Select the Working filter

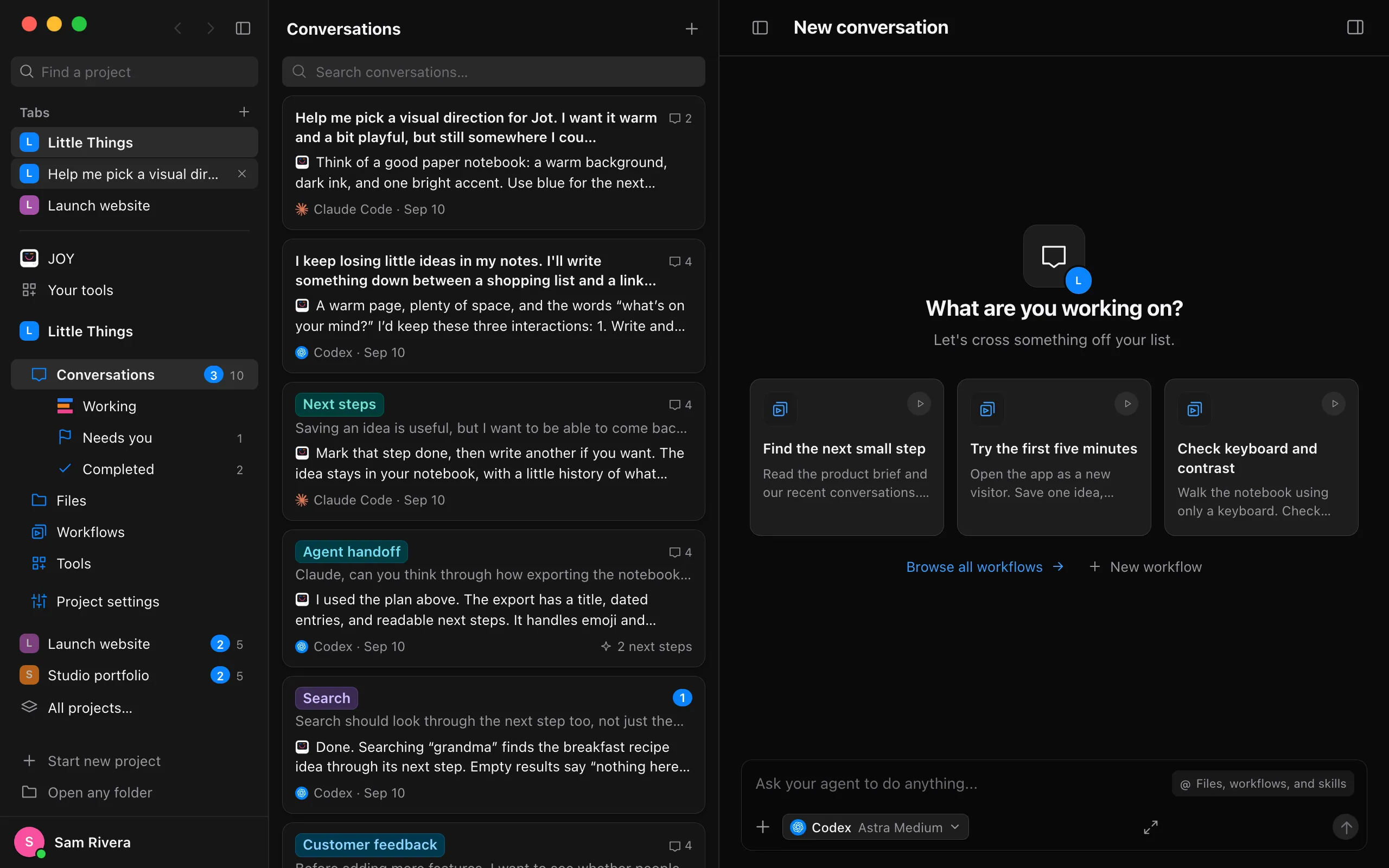click(x=135, y=406)
